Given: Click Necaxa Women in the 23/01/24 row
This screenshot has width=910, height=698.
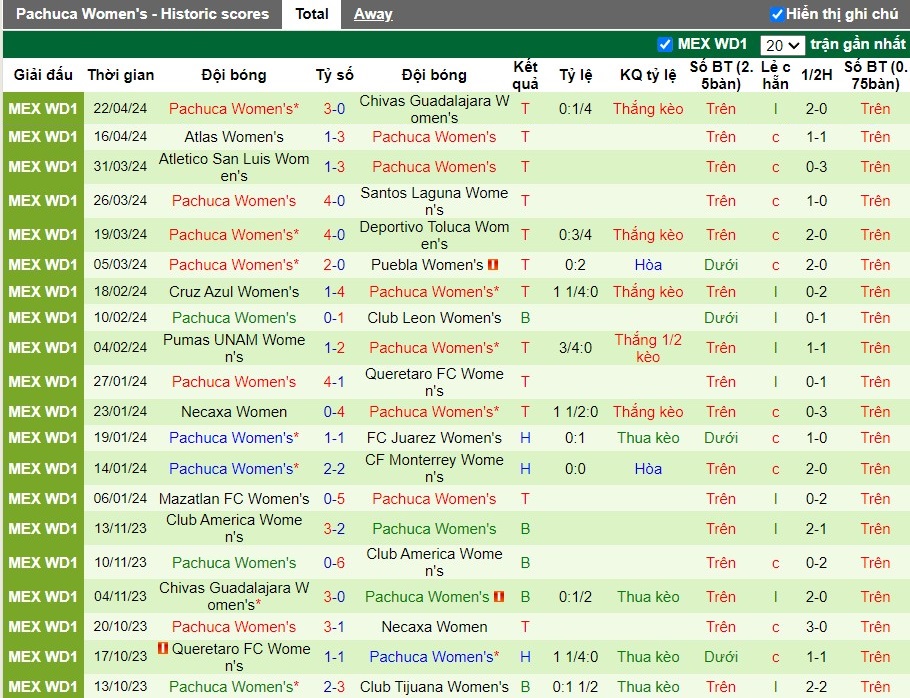Looking at the screenshot, I should pyautogui.click(x=234, y=412).
